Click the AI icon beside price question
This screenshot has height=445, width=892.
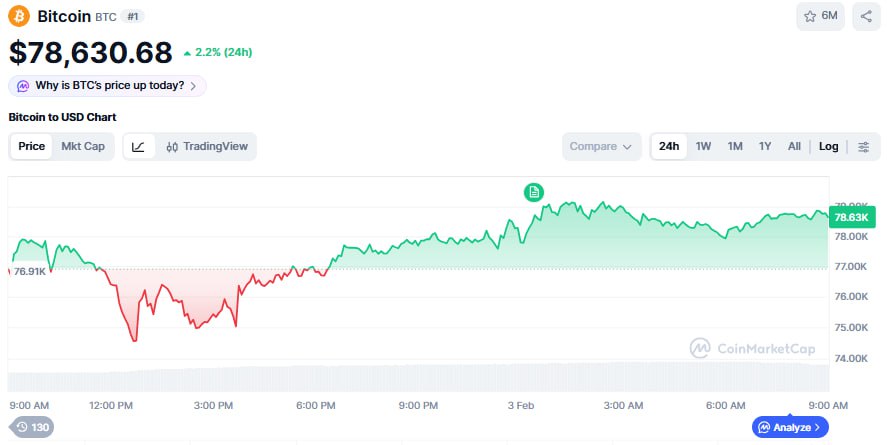click(x=22, y=86)
